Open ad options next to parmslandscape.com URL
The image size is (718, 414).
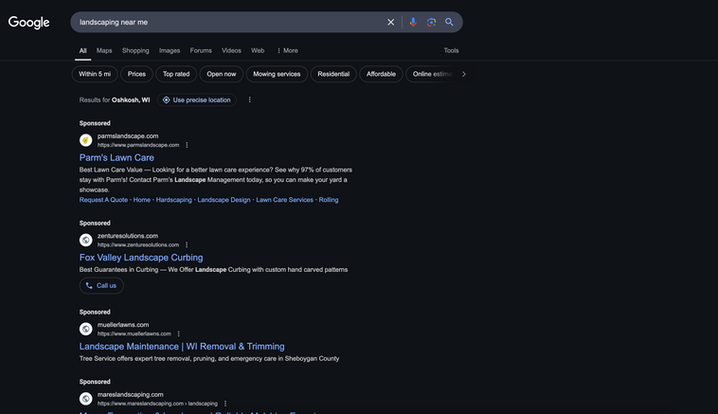[x=187, y=145]
